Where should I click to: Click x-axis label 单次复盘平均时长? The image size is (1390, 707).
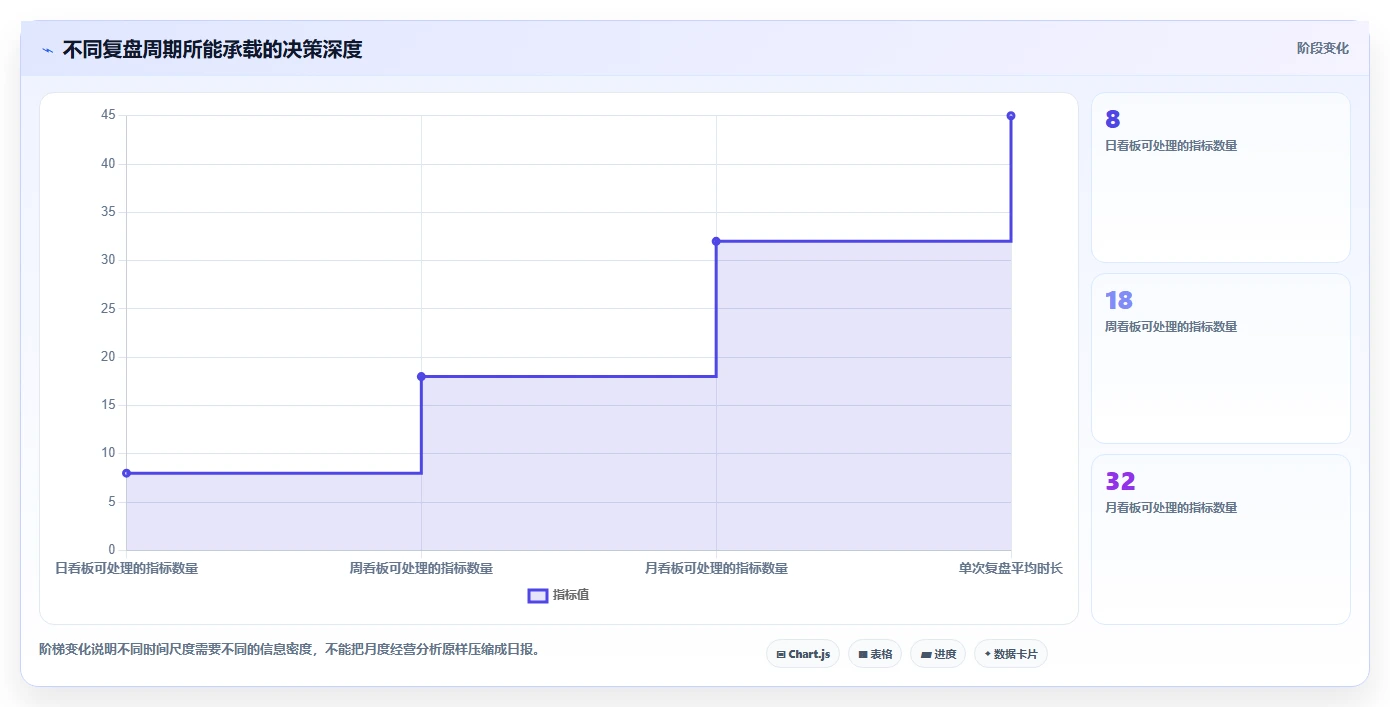[x=1011, y=568]
